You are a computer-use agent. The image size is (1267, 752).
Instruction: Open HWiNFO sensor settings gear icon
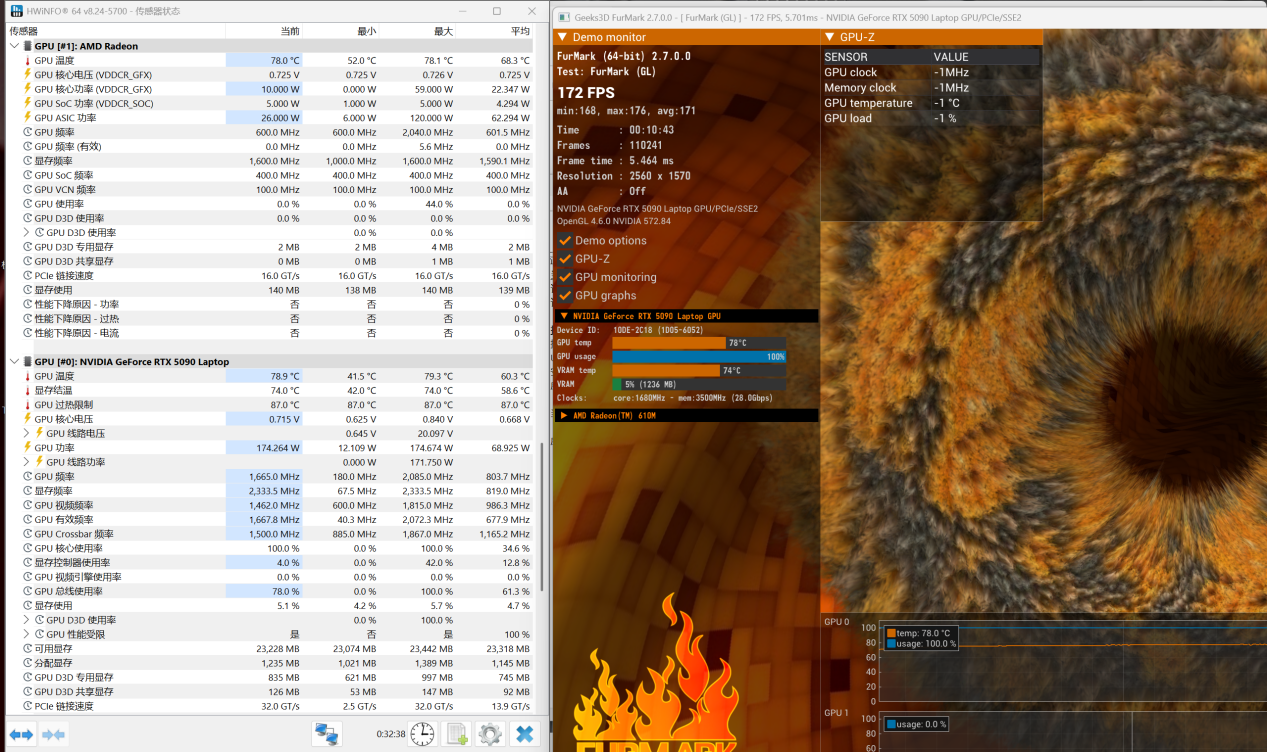[x=489, y=733]
